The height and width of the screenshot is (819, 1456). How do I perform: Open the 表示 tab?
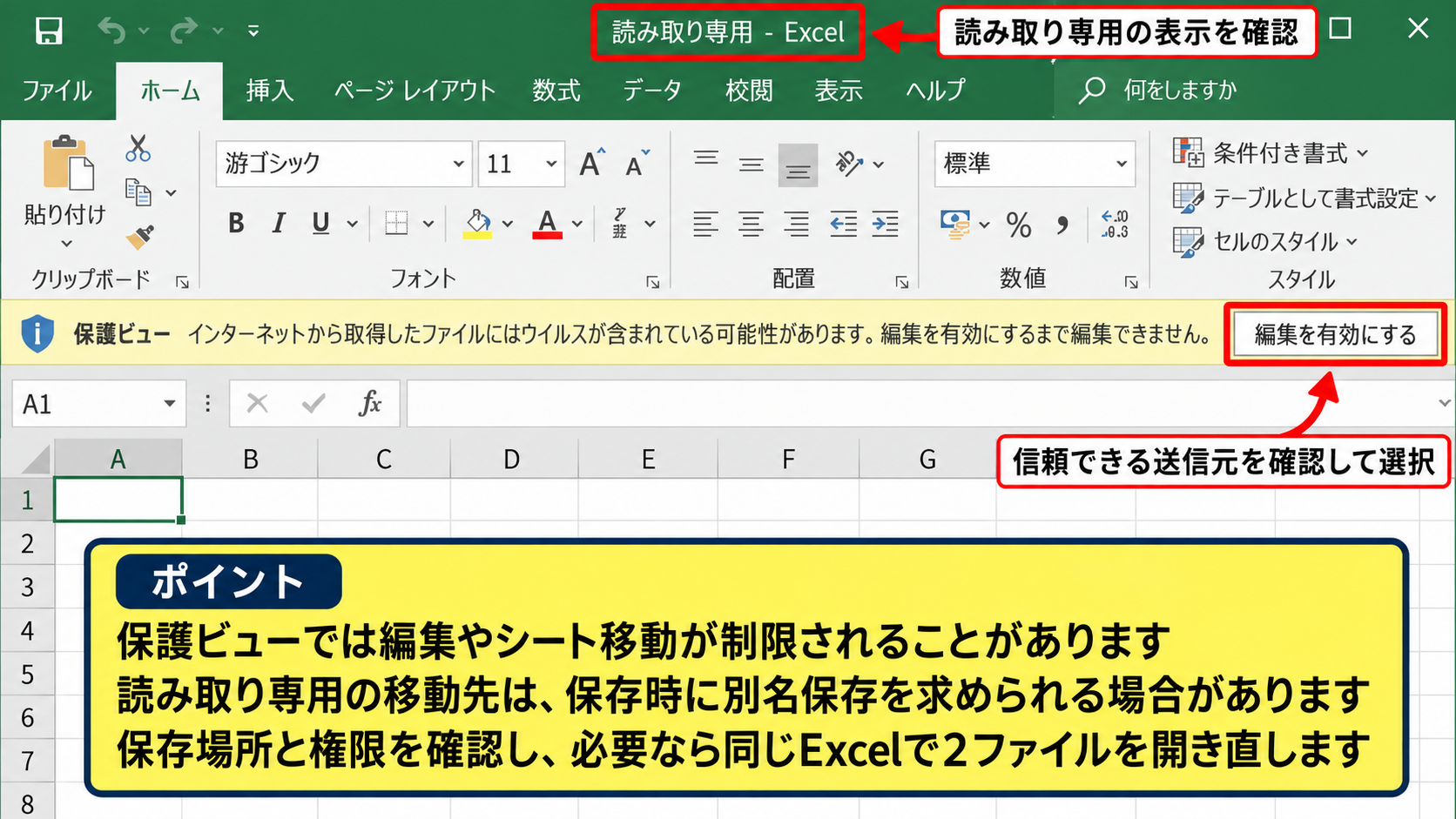pos(838,91)
